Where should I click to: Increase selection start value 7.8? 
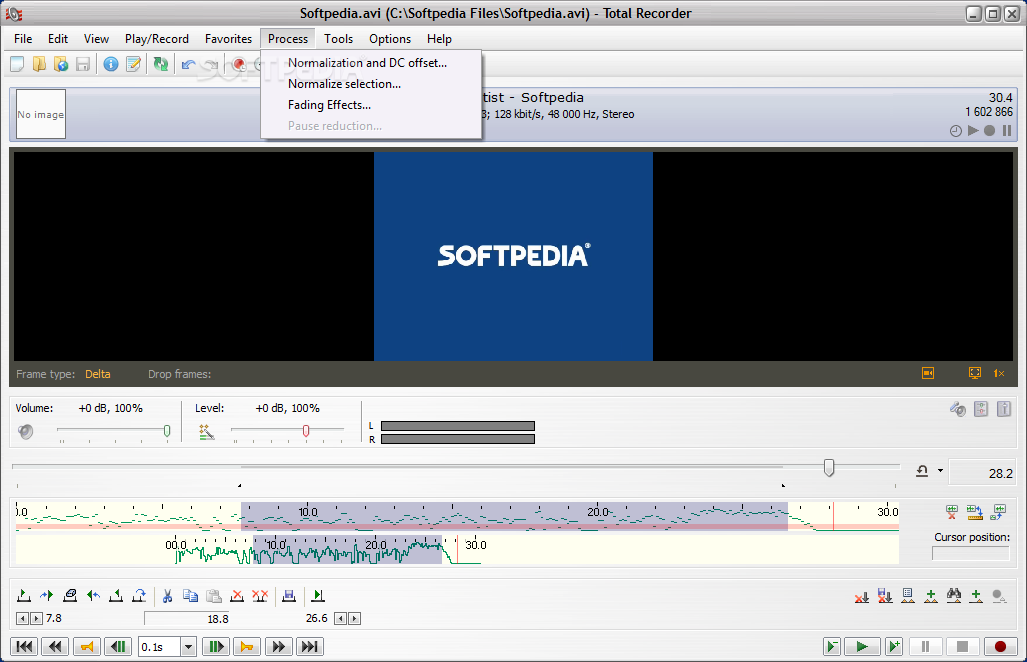pos(37,618)
